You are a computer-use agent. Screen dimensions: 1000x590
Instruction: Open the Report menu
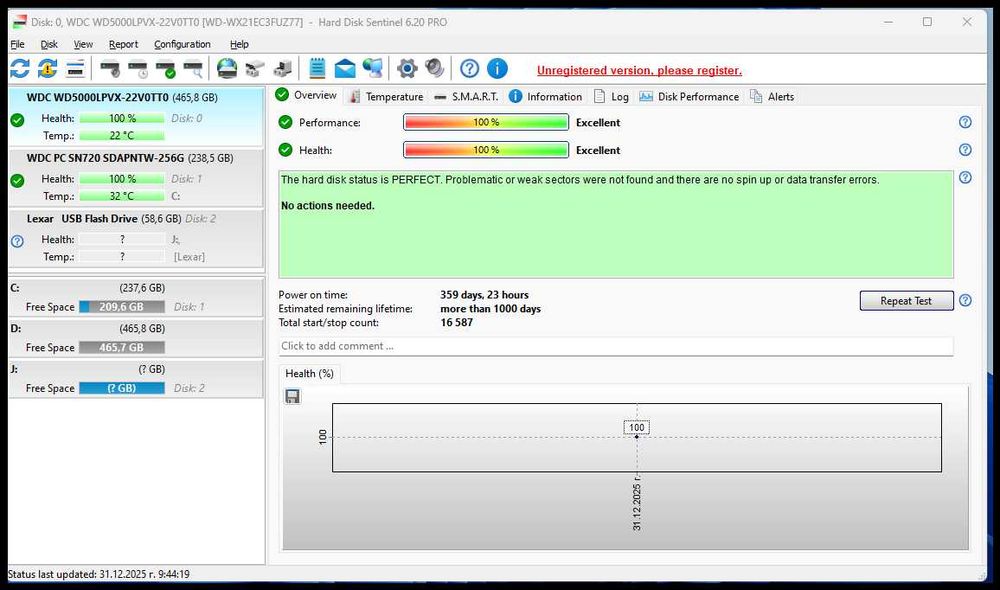pos(123,44)
